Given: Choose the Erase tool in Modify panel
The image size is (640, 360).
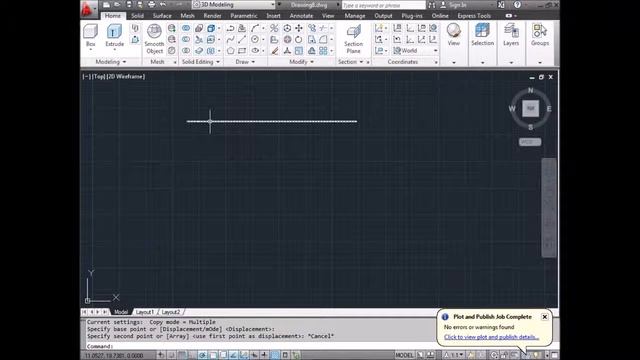Looking at the screenshot, I should point(275,51).
